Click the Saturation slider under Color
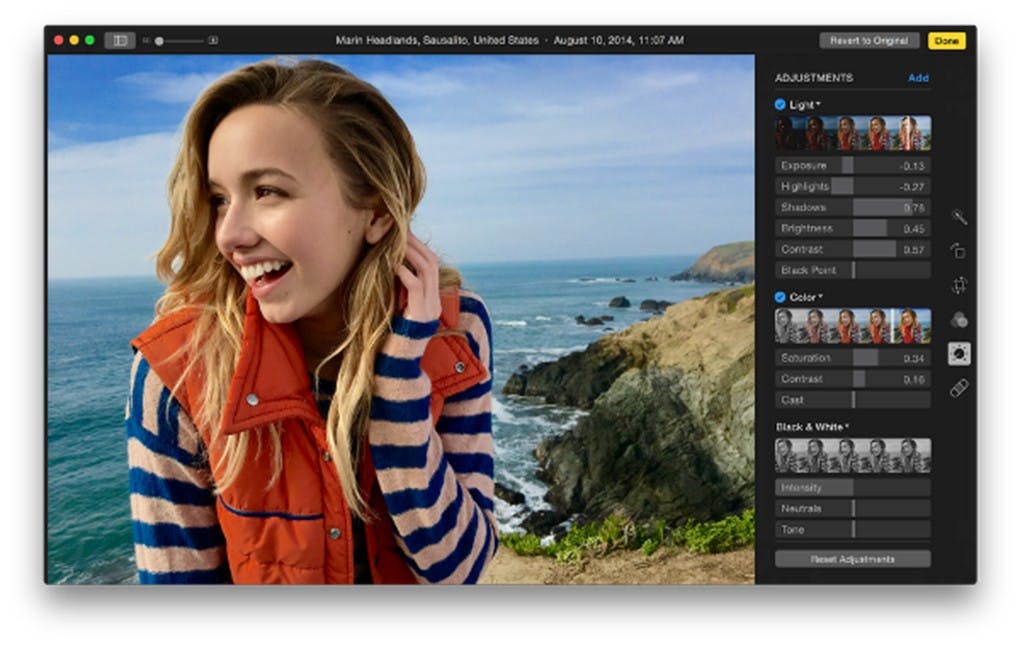 tap(852, 358)
